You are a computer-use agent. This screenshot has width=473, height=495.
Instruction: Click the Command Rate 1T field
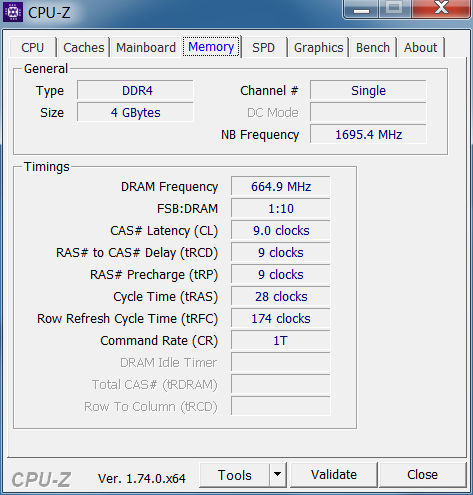point(281,340)
